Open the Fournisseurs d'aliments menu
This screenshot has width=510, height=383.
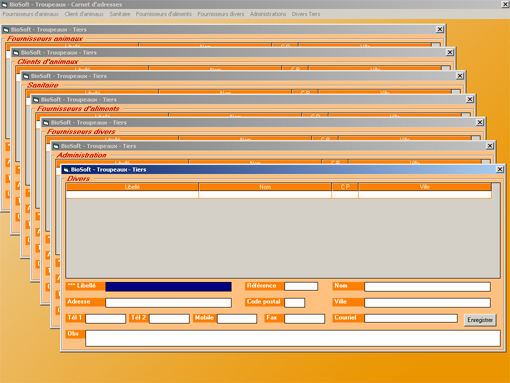coord(163,14)
